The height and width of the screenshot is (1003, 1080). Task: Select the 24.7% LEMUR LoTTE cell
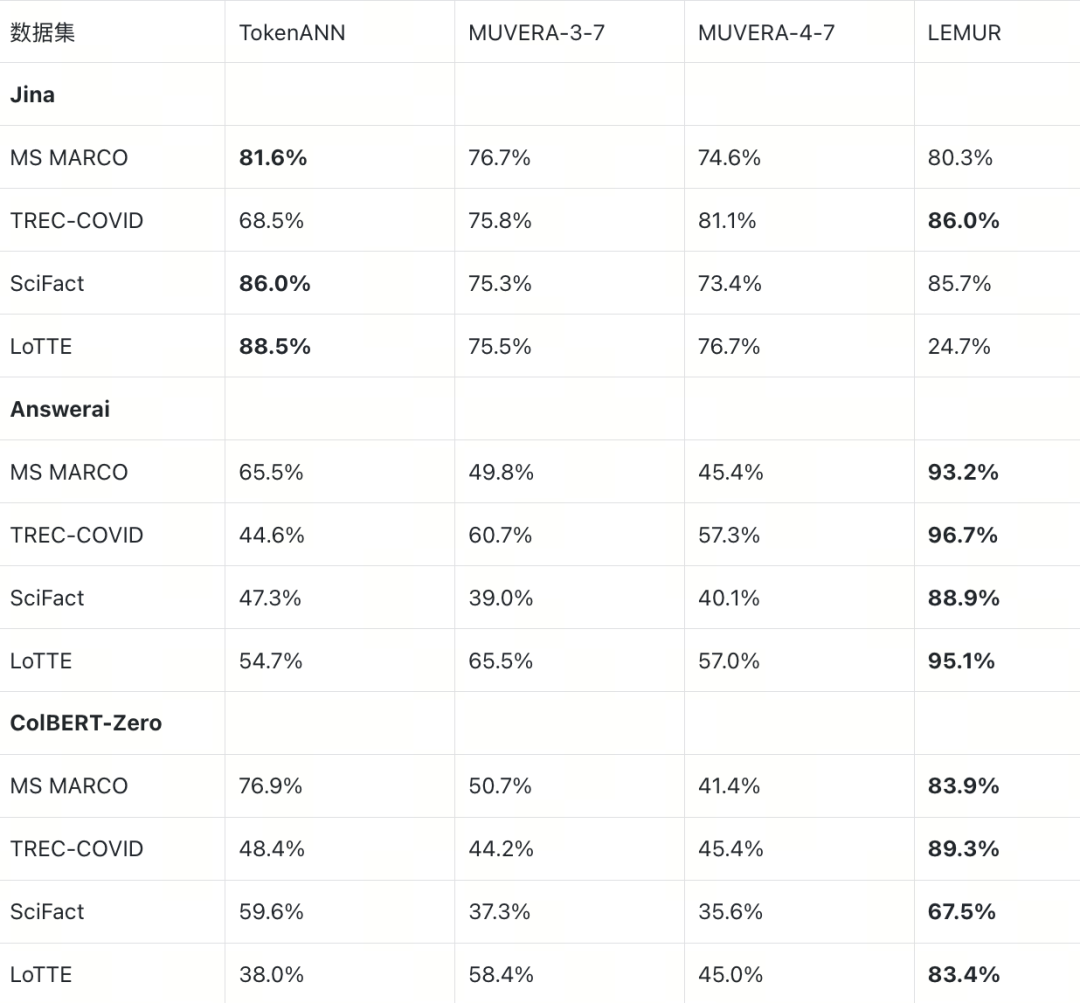point(959,347)
